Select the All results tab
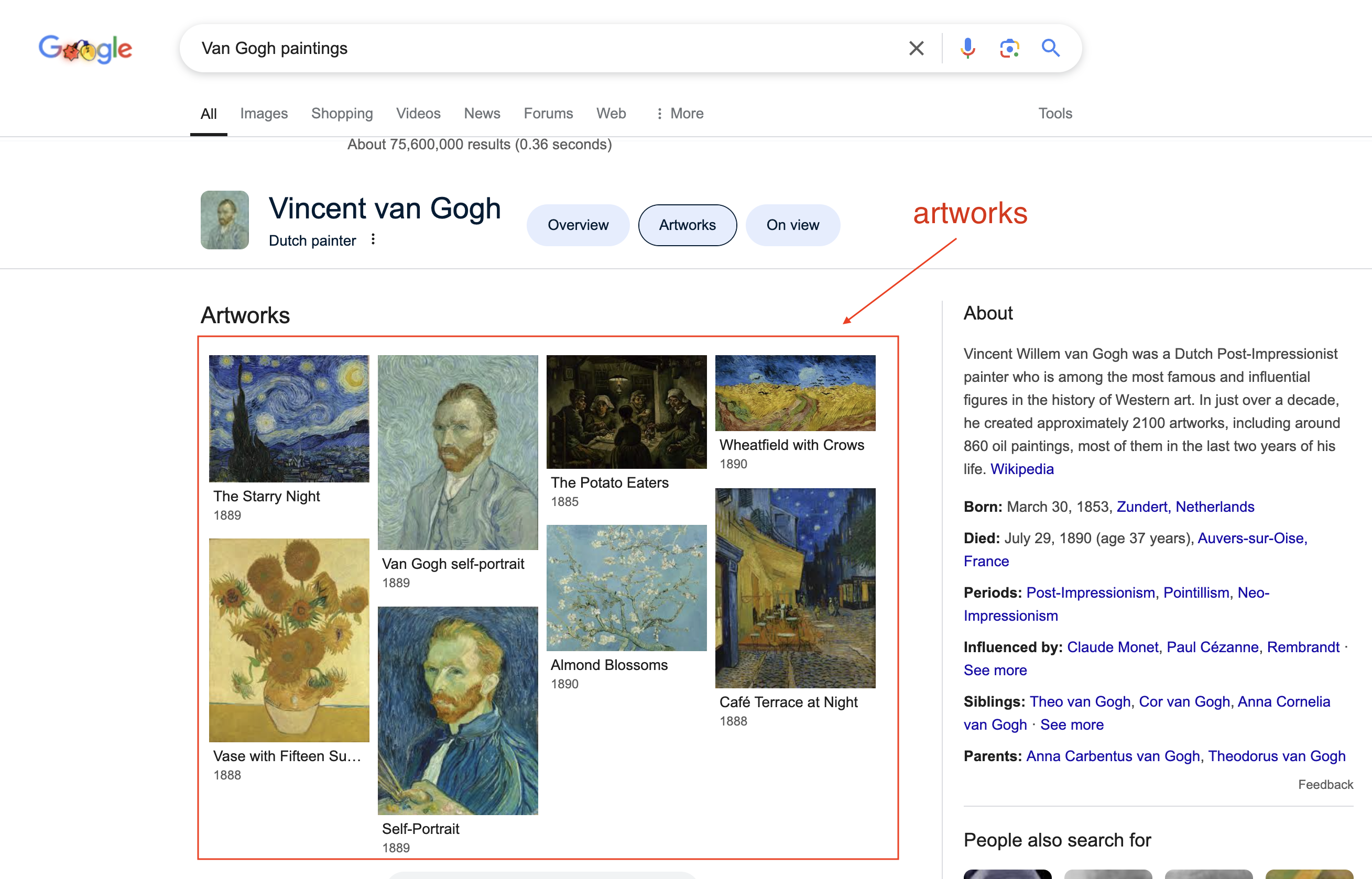This screenshot has width=1372, height=879. (x=209, y=114)
